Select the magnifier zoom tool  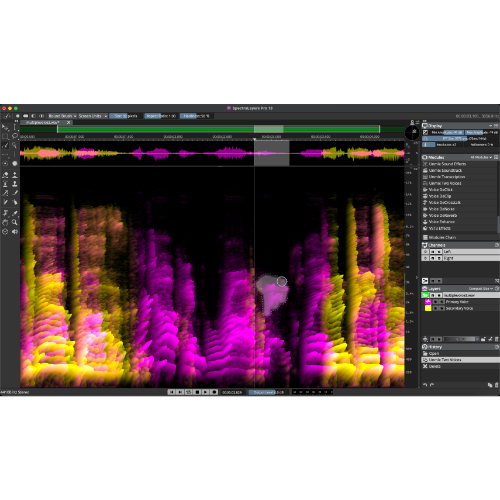coord(15,222)
